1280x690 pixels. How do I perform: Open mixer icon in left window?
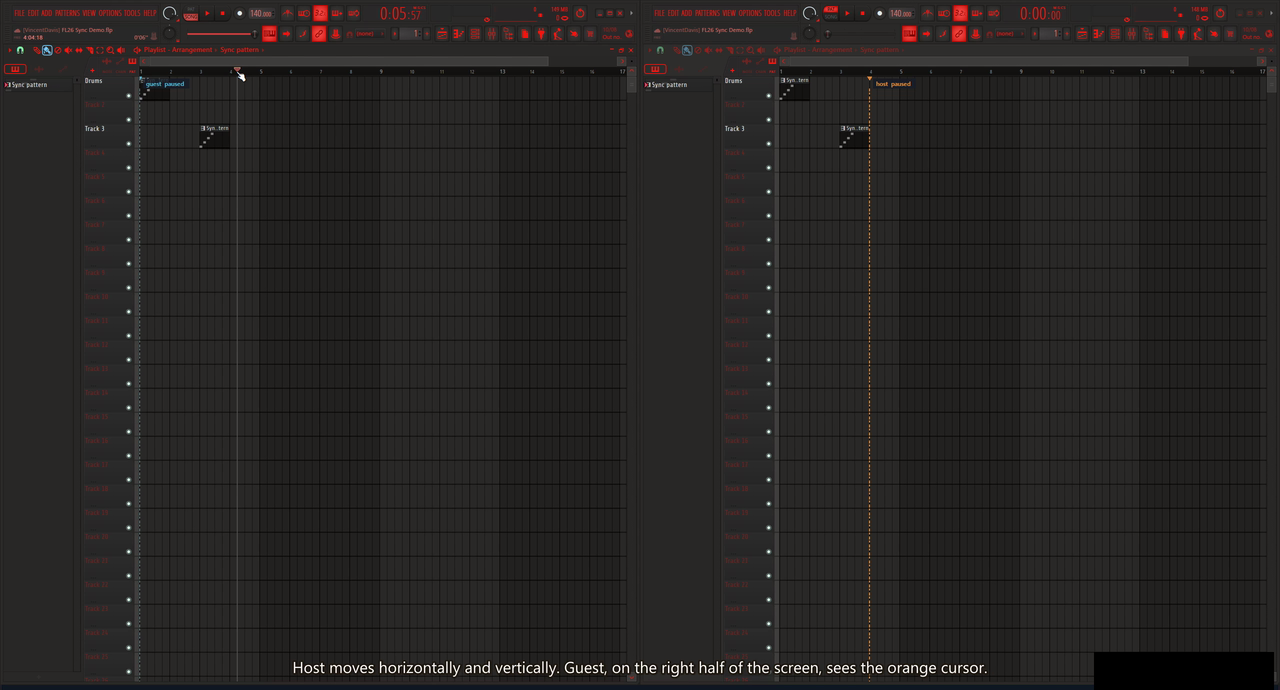491,34
